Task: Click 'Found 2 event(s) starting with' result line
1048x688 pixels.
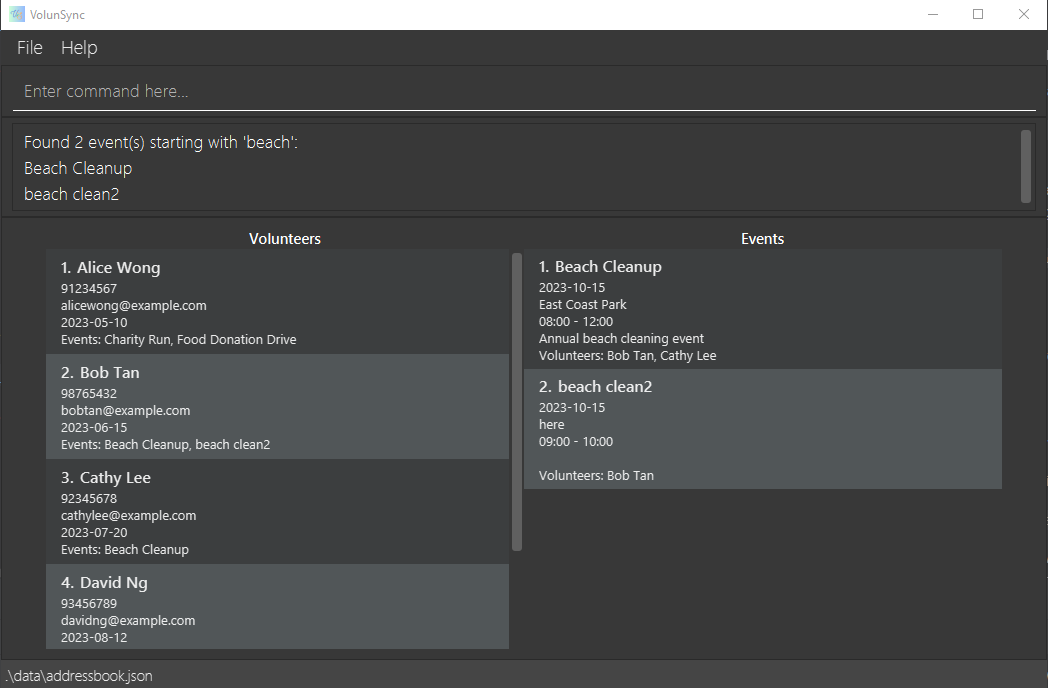Action: (x=161, y=142)
